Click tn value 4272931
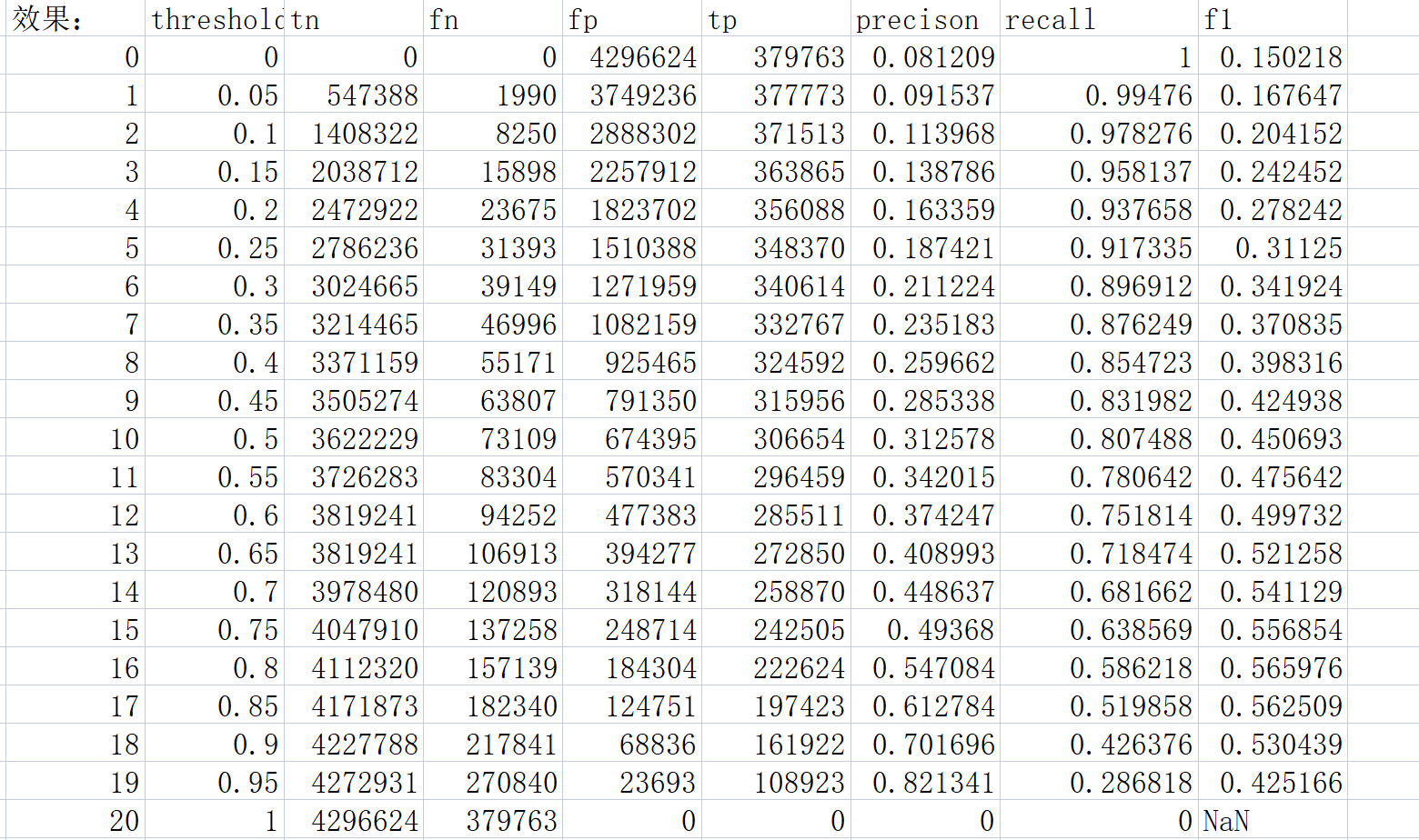Image resolution: width=1419 pixels, height=840 pixels. pyautogui.click(x=354, y=782)
